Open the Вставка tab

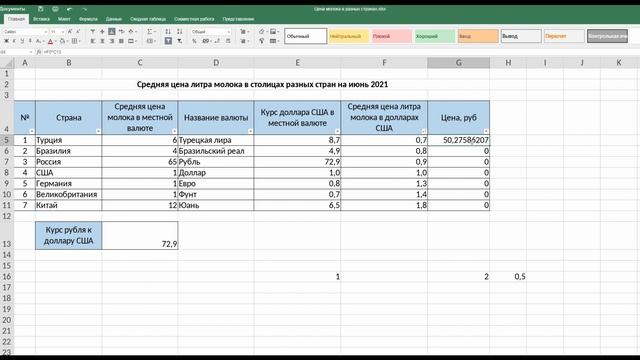click(x=41, y=19)
